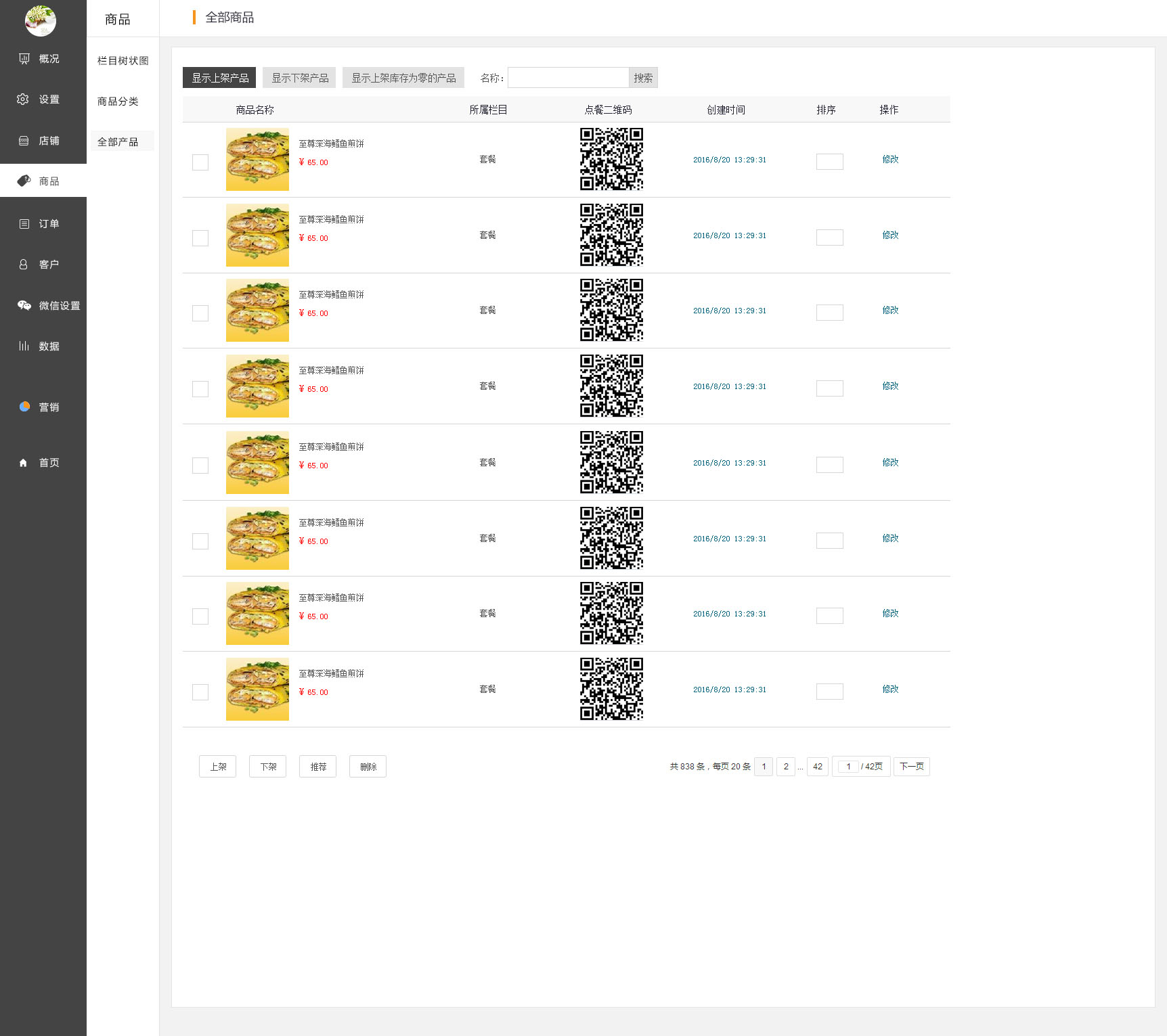Viewport: 1167px width, 1036px height.
Task: Select the 订单 orders list icon
Action: [x=24, y=224]
